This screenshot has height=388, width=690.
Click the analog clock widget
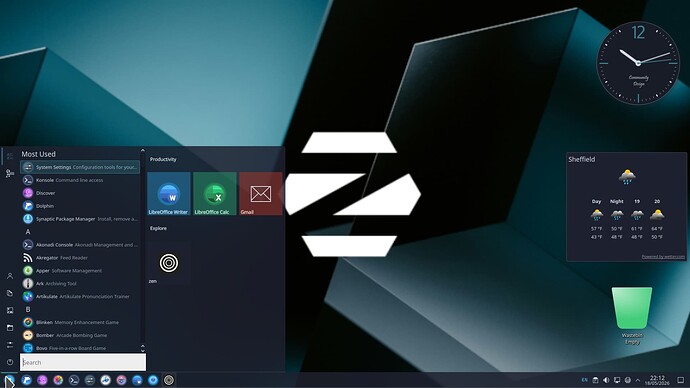click(x=638, y=63)
